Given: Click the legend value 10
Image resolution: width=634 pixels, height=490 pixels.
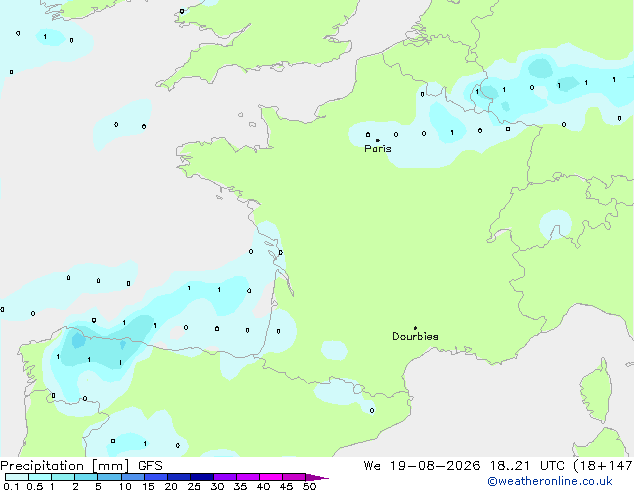Looking at the screenshot, I should pyautogui.click(x=125, y=486).
